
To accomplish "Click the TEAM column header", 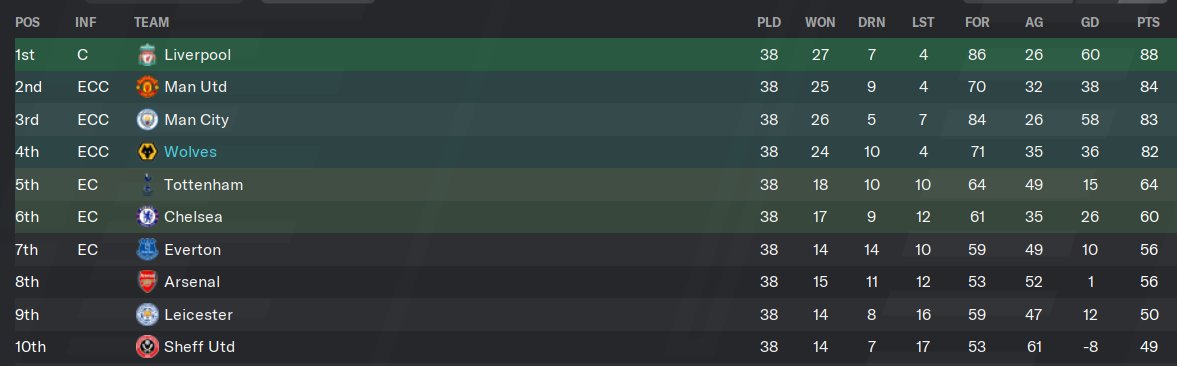I will (151, 22).
